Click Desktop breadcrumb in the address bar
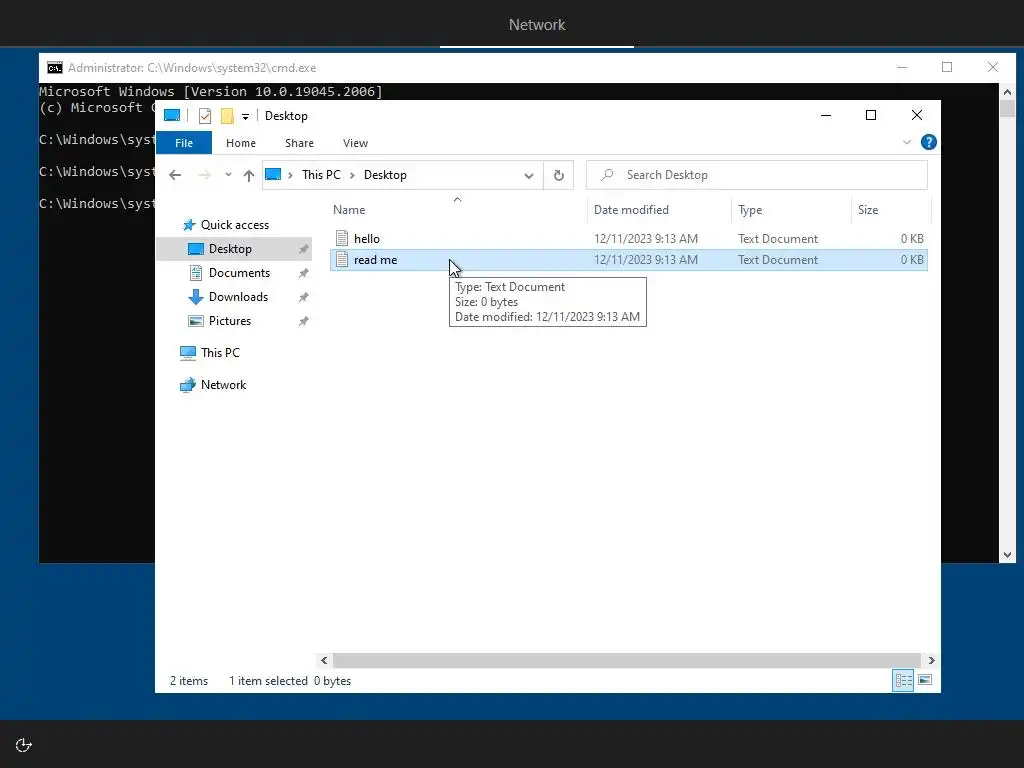 pyautogui.click(x=385, y=175)
